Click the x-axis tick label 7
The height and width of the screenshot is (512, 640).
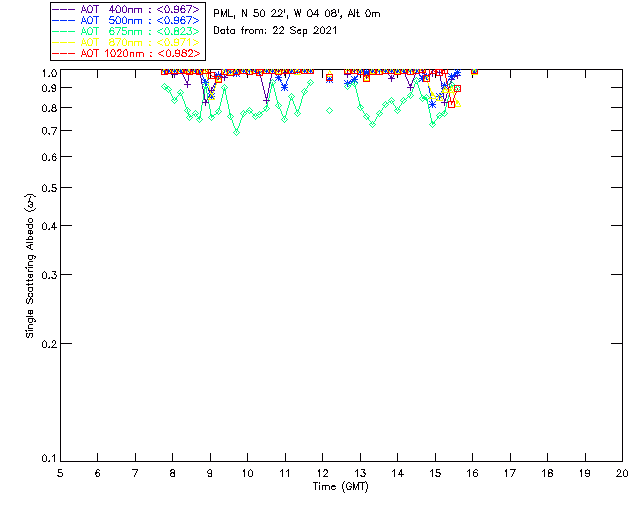click(135, 473)
